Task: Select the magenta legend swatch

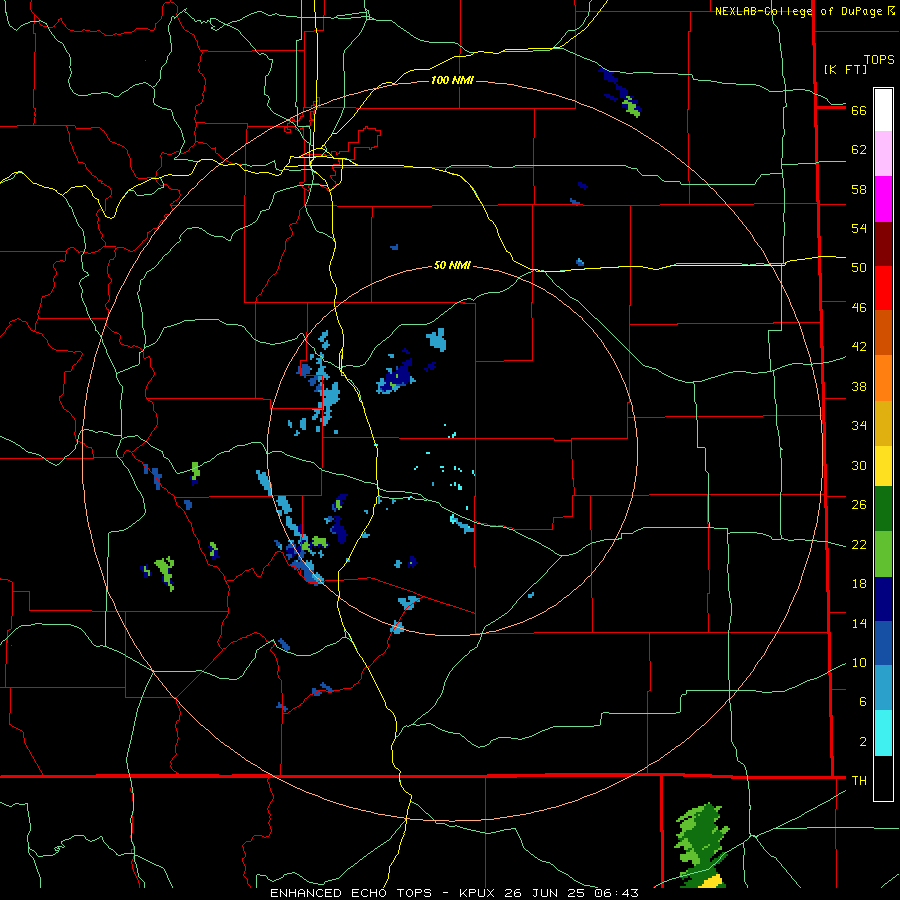Action: [883, 199]
